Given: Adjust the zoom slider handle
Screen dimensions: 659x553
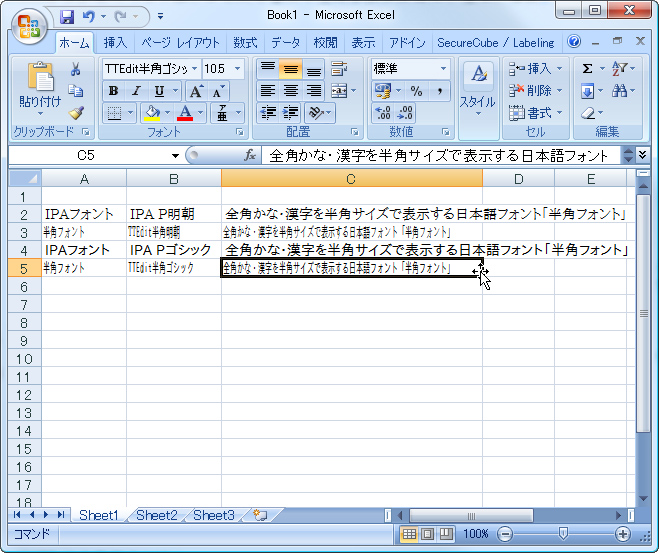Looking at the screenshot, I should click(x=563, y=534).
